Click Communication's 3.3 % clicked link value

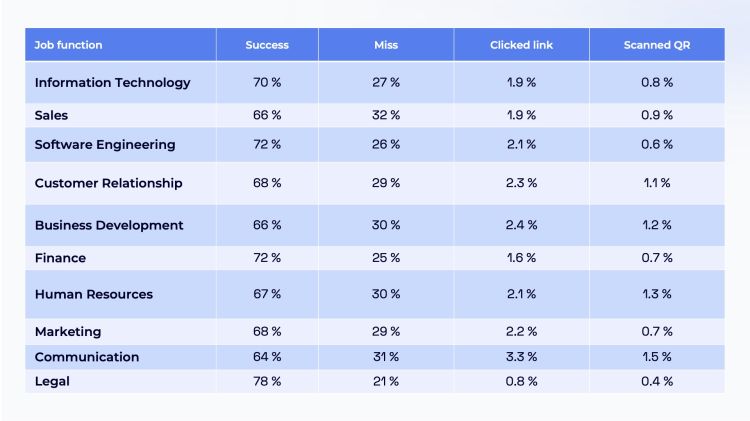(x=521, y=357)
